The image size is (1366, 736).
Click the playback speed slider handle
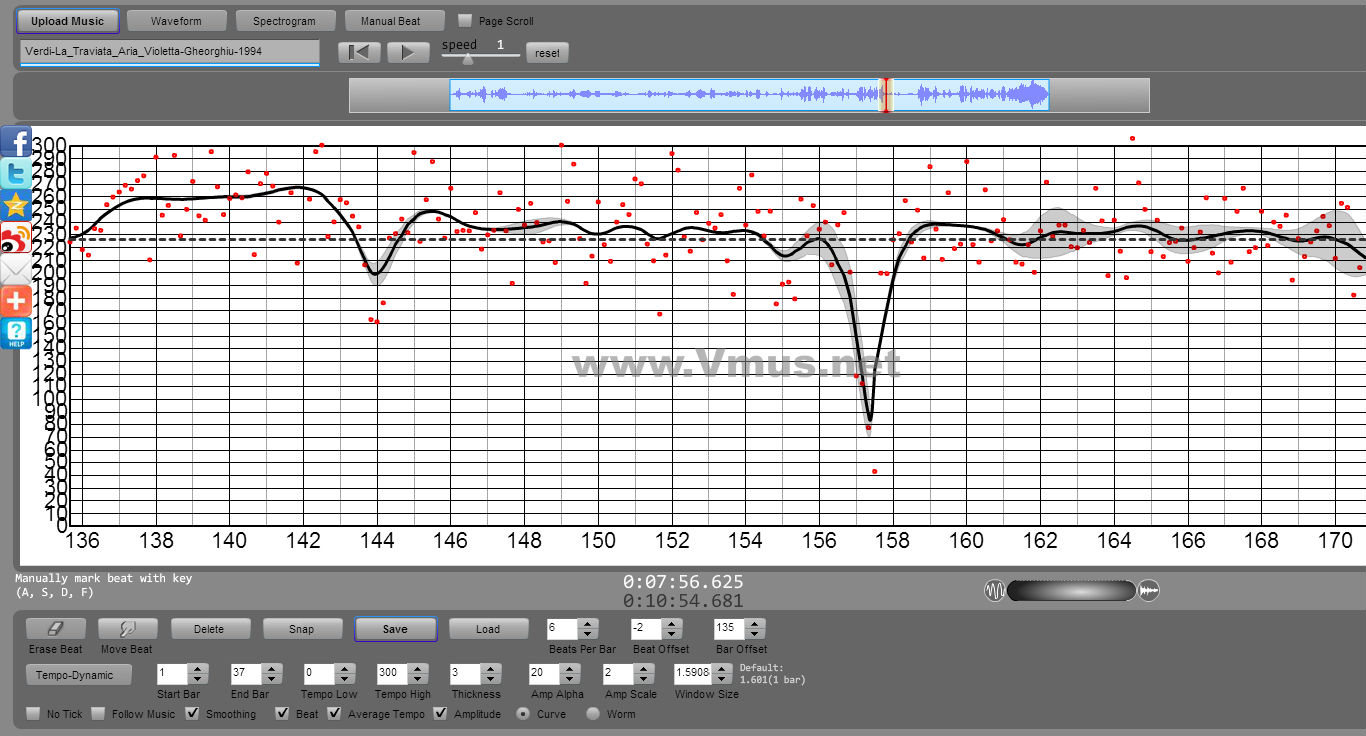tap(467, 58)
